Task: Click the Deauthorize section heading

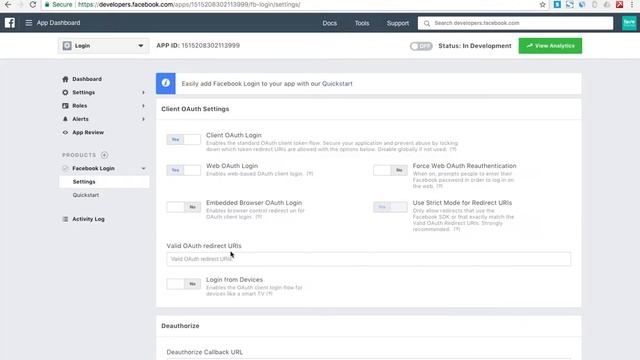Action: tap(180, 326)
